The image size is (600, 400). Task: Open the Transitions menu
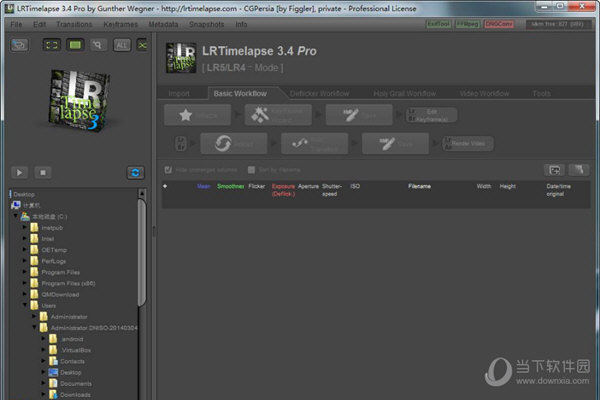pos(74,24)
